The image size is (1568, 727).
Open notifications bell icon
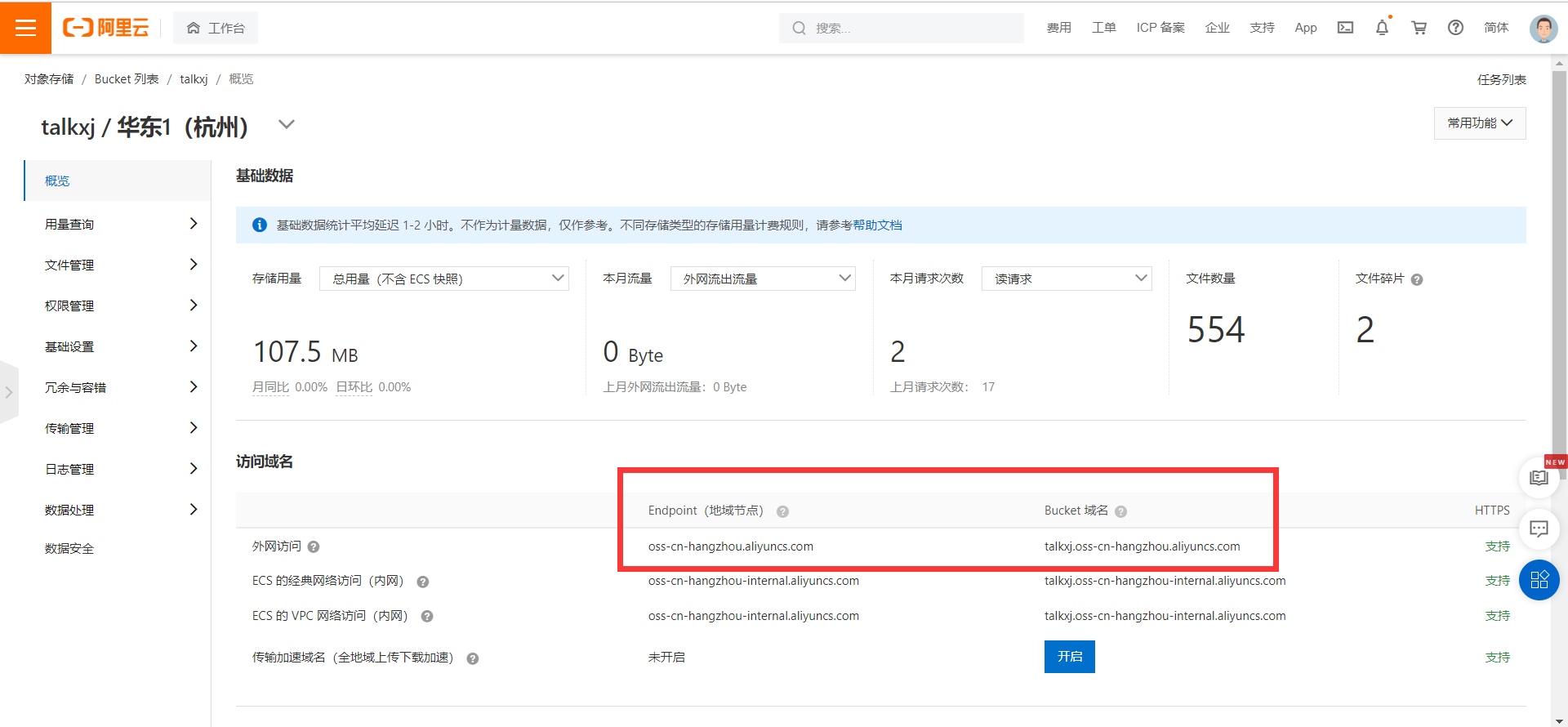pyautogui.click(x=1382, y=28)
